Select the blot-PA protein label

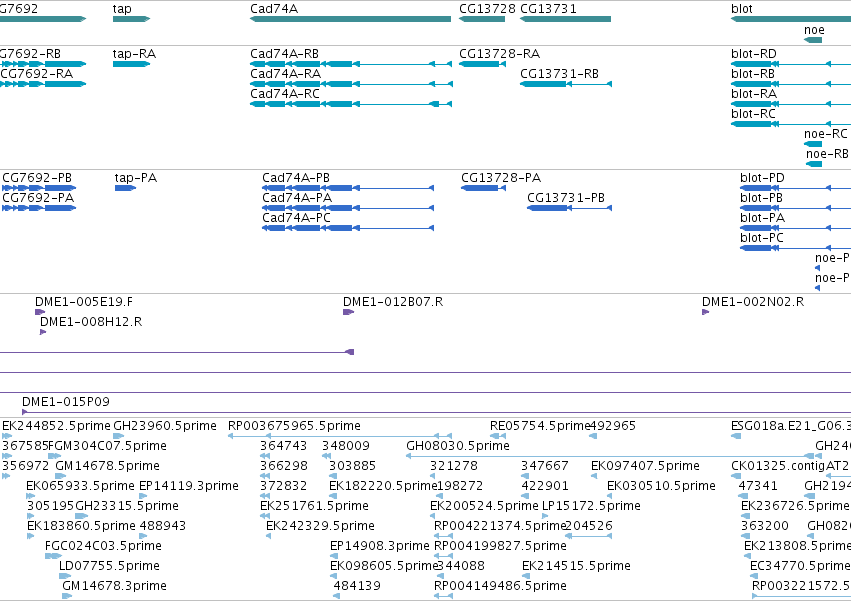click(x=763, y=217)
